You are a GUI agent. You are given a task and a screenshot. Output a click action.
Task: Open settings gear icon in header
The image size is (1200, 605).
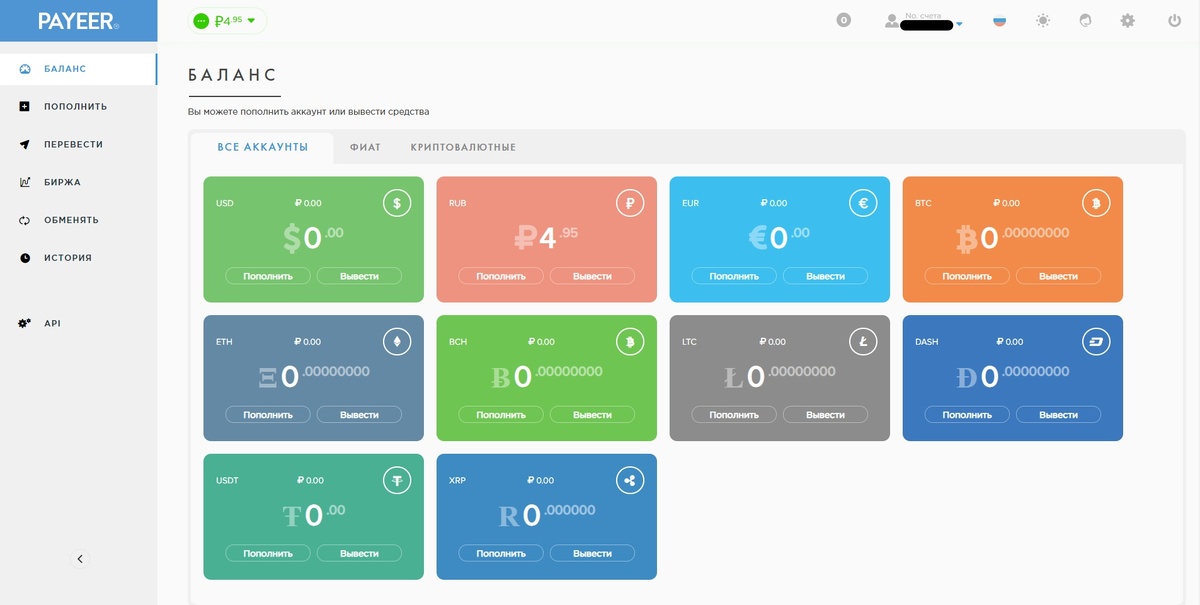(1128, 20)
